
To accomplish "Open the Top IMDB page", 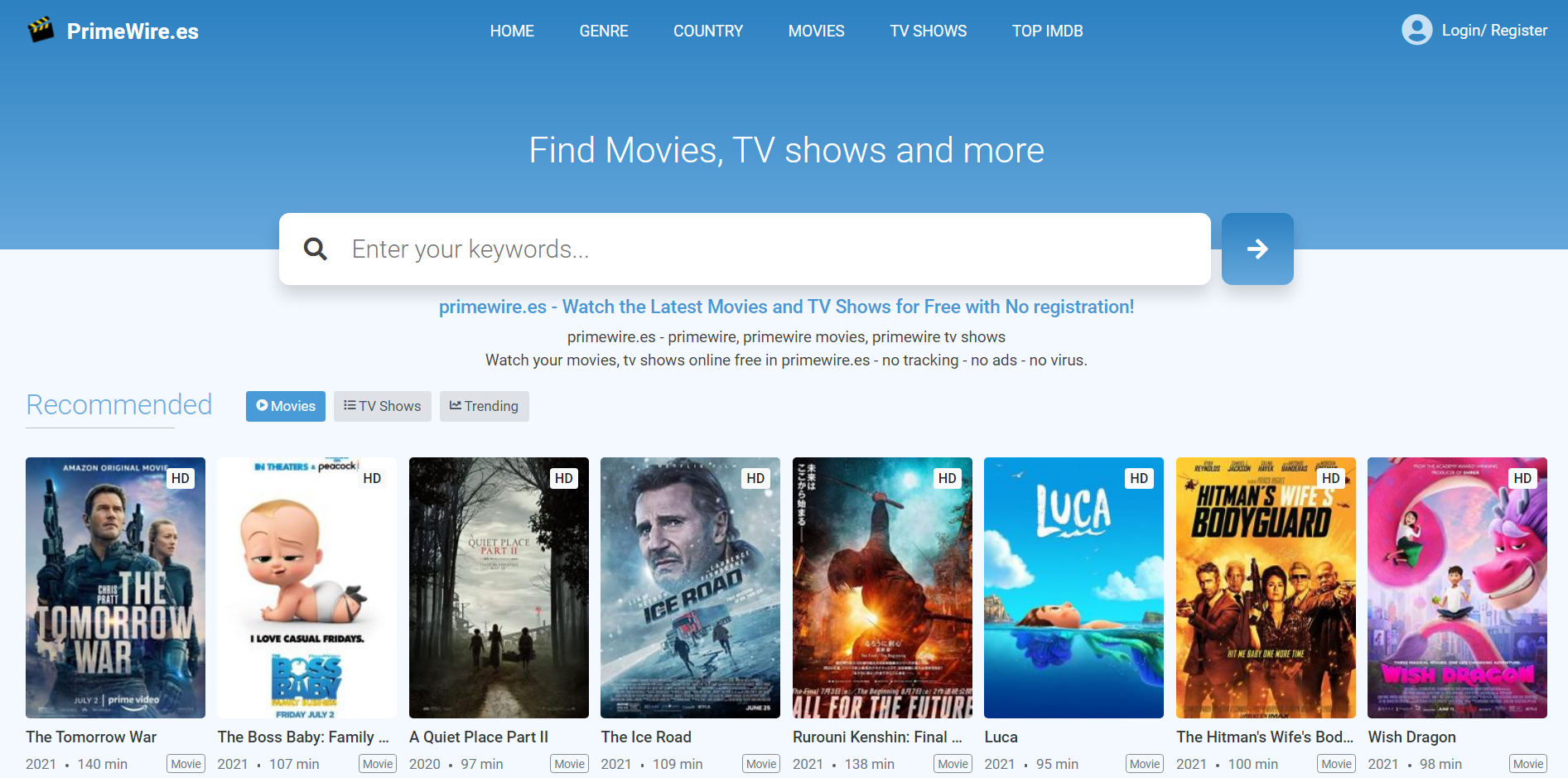I will coord(1047,31).
